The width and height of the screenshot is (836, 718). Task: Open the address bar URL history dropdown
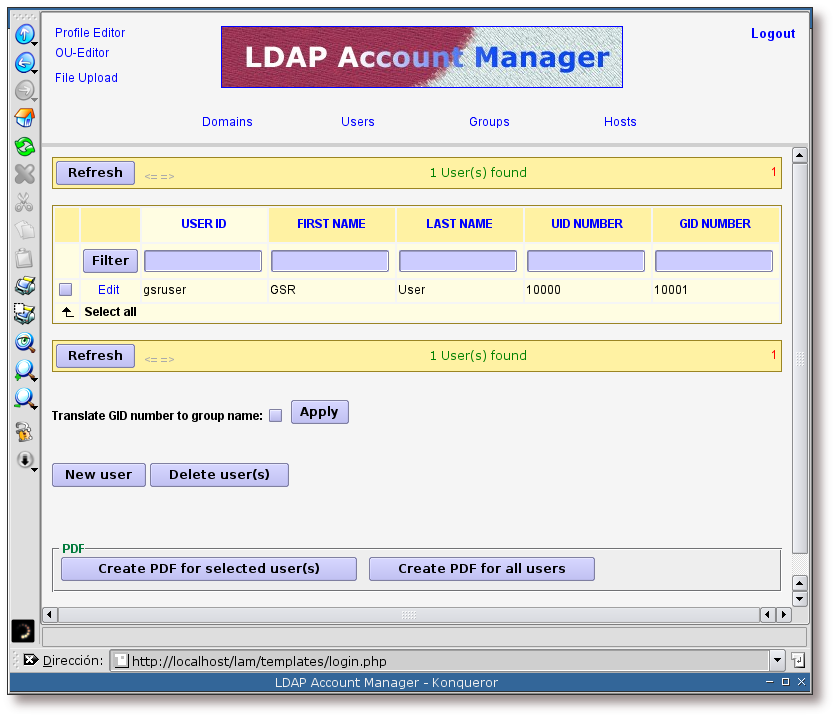pyautogui.click(x=777, y=661)
